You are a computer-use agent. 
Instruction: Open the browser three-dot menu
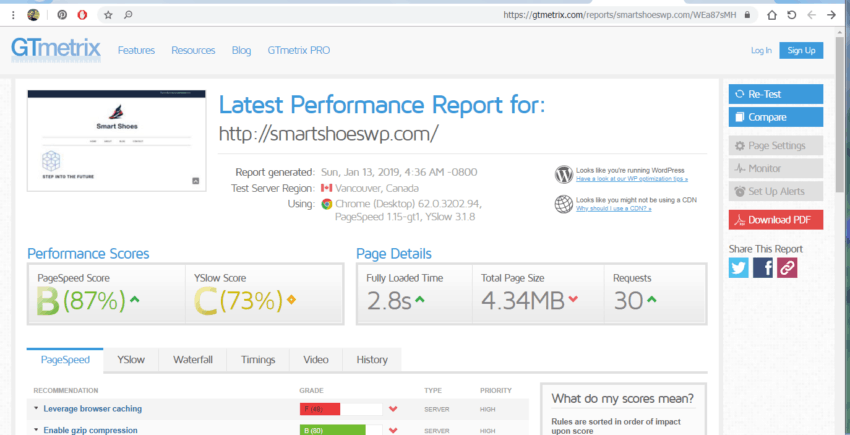(x=13, y=15)
